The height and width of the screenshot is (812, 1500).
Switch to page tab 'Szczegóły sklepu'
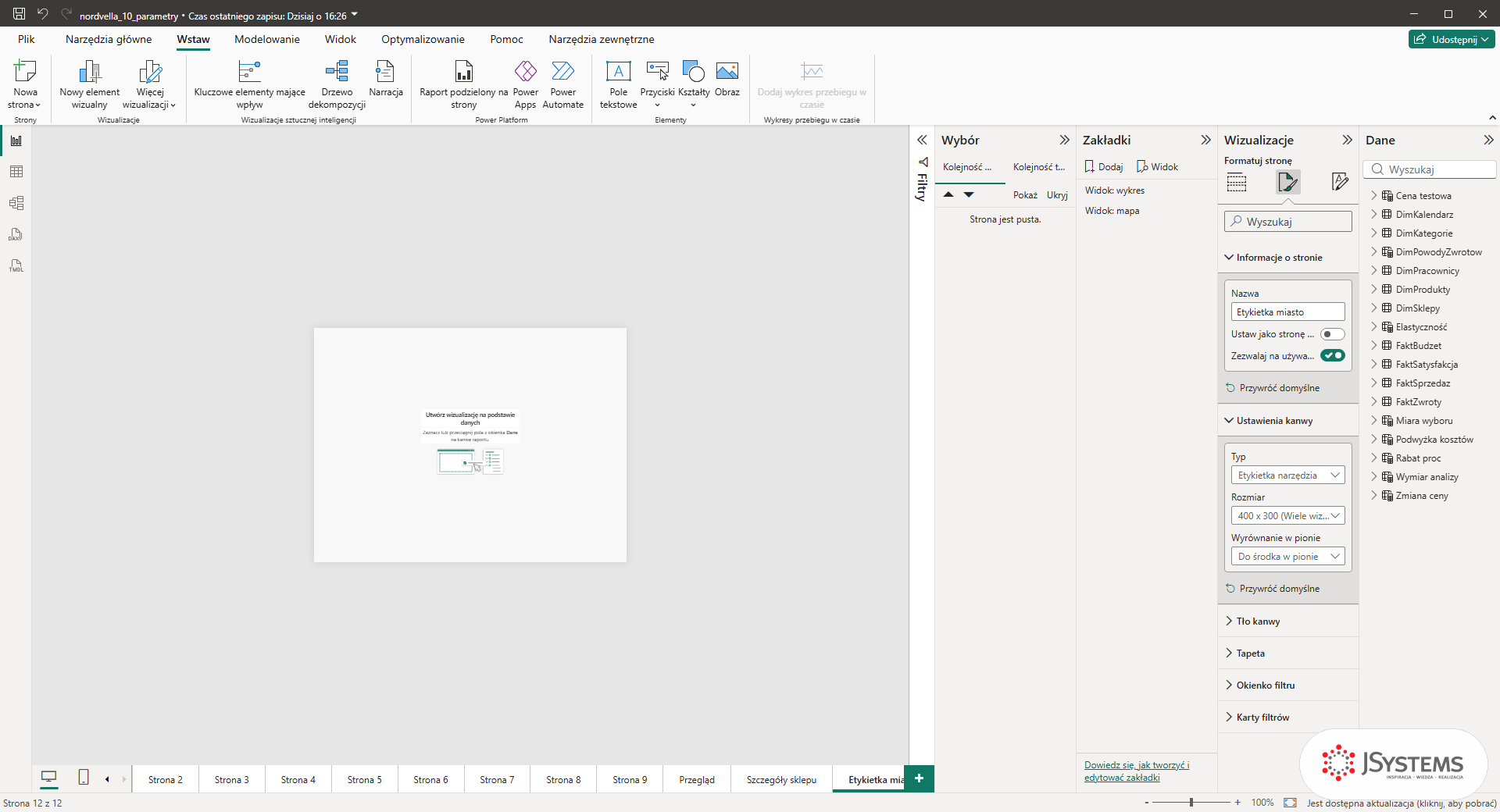pos(781,779)
